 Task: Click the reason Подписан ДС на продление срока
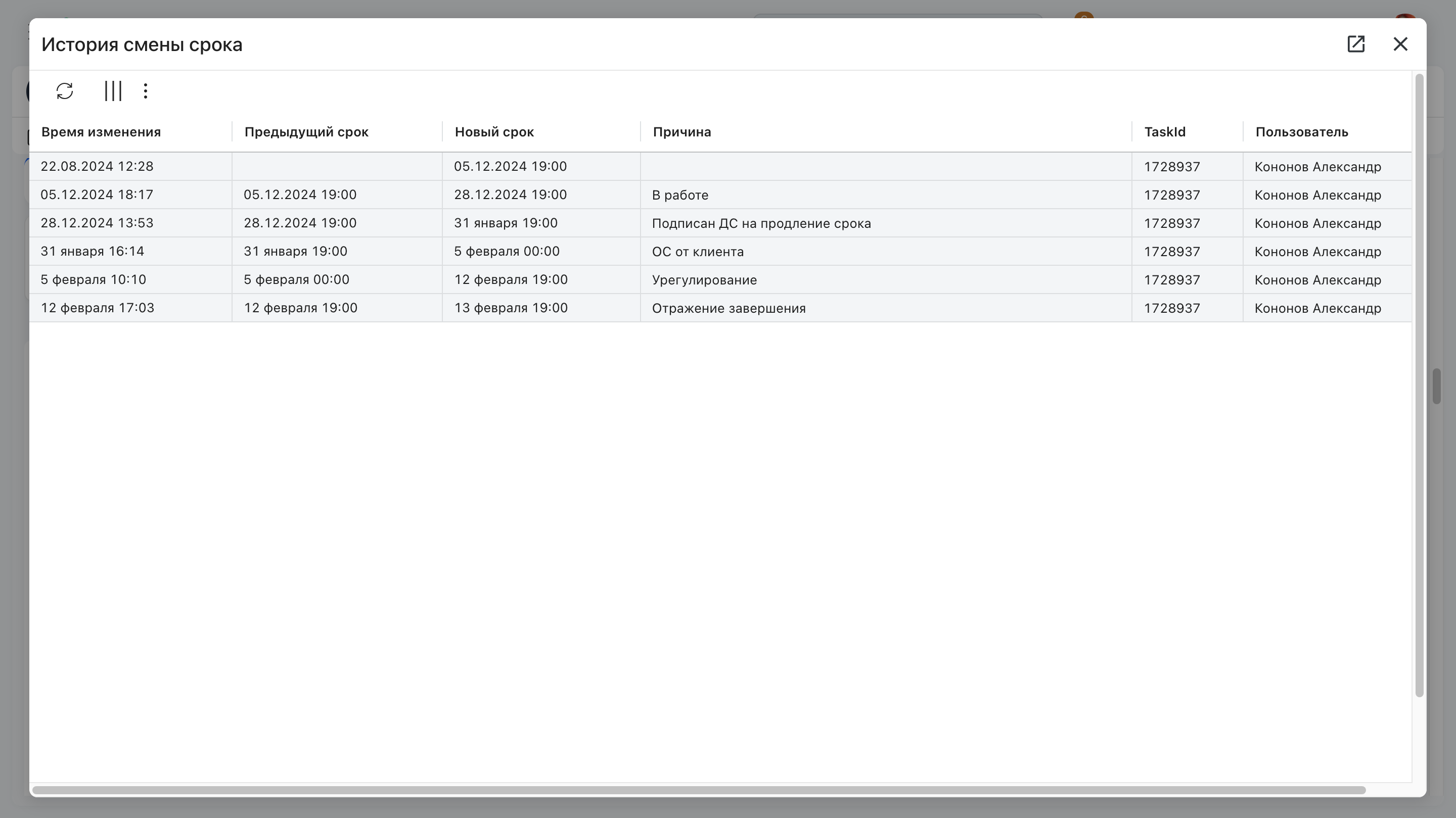coord(761,224)
